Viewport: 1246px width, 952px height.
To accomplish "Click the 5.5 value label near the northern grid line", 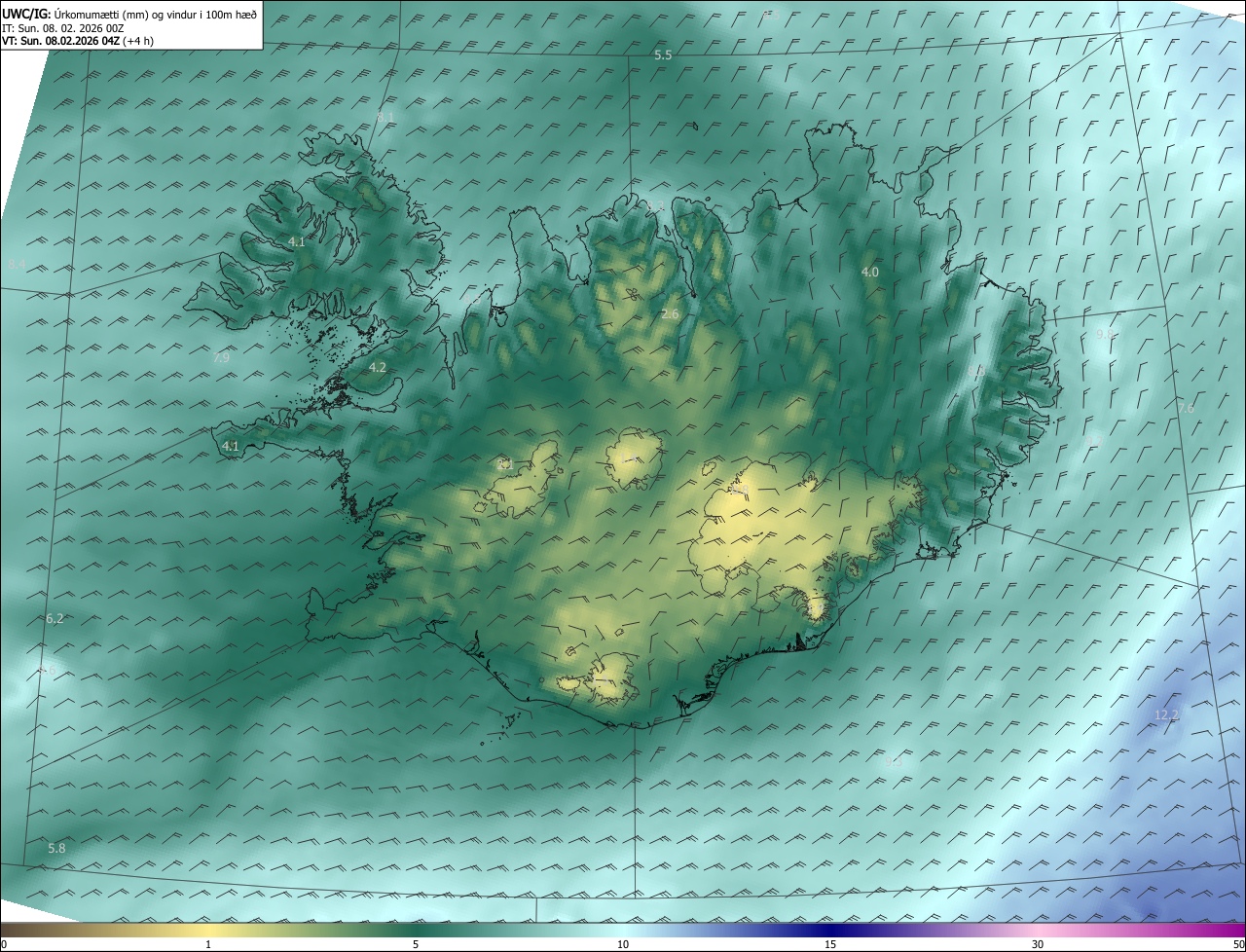I will [x=663, y=55].
